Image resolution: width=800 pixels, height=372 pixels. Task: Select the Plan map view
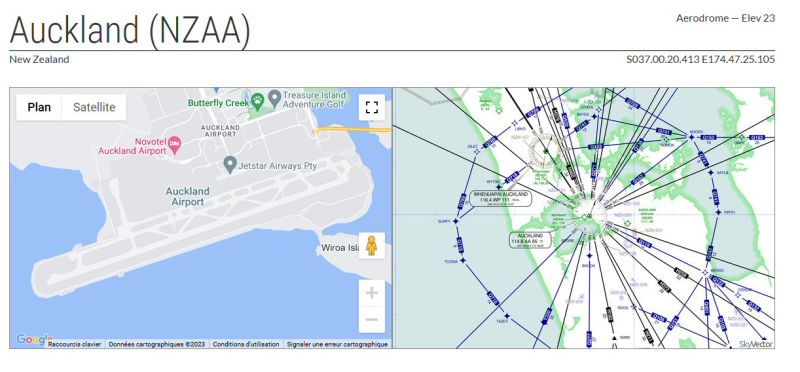pos(39,107)
